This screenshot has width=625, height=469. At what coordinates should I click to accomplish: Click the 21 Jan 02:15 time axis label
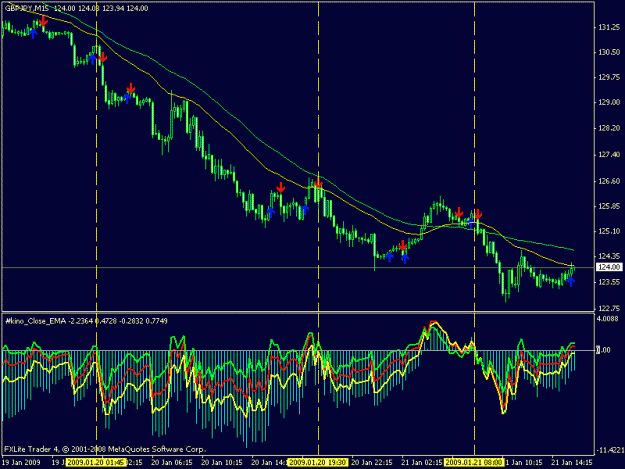coord(422,462)
